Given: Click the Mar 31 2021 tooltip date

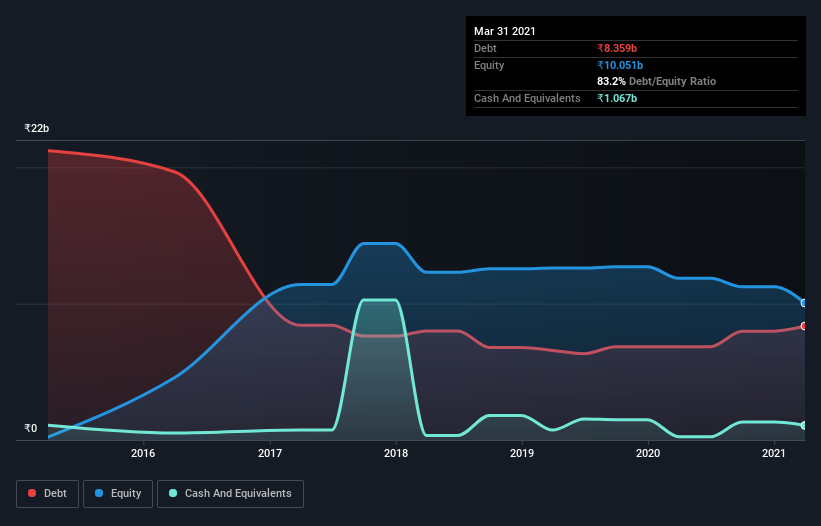Looking at the screenshot, I should (x=505, y=31).
